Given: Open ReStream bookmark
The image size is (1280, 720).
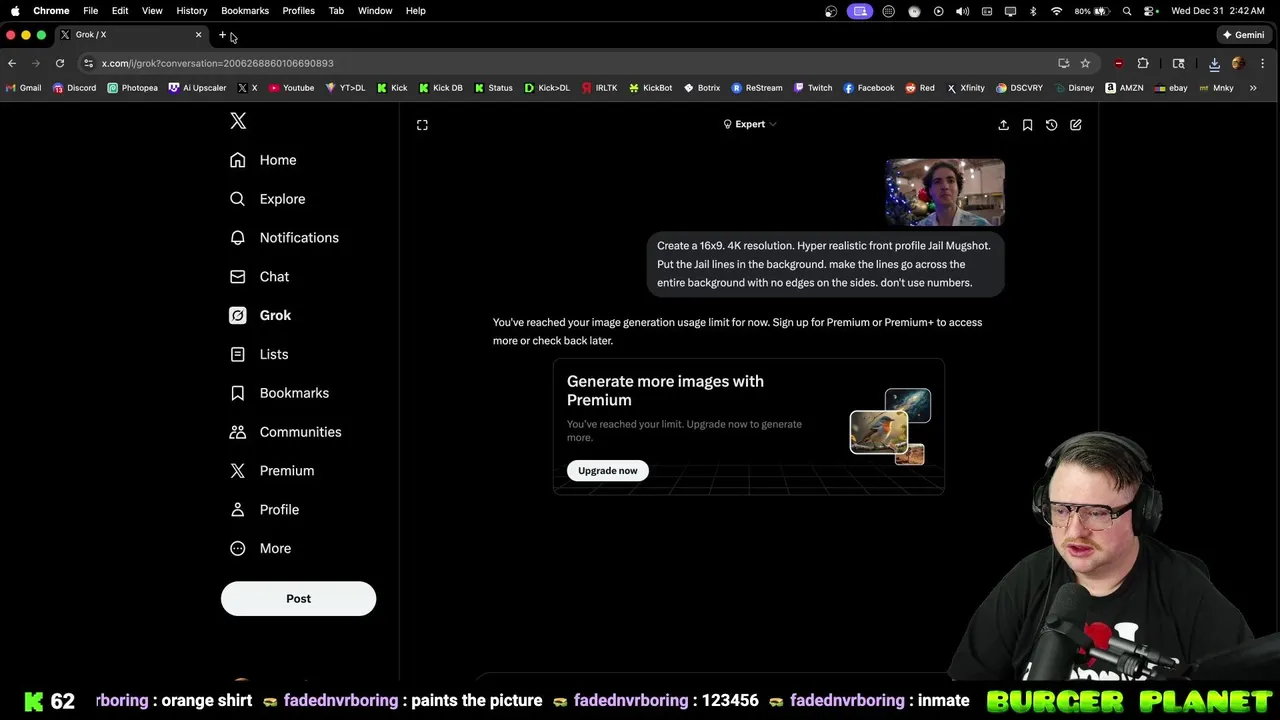Looking at the screenshot, I should [757, 88].
